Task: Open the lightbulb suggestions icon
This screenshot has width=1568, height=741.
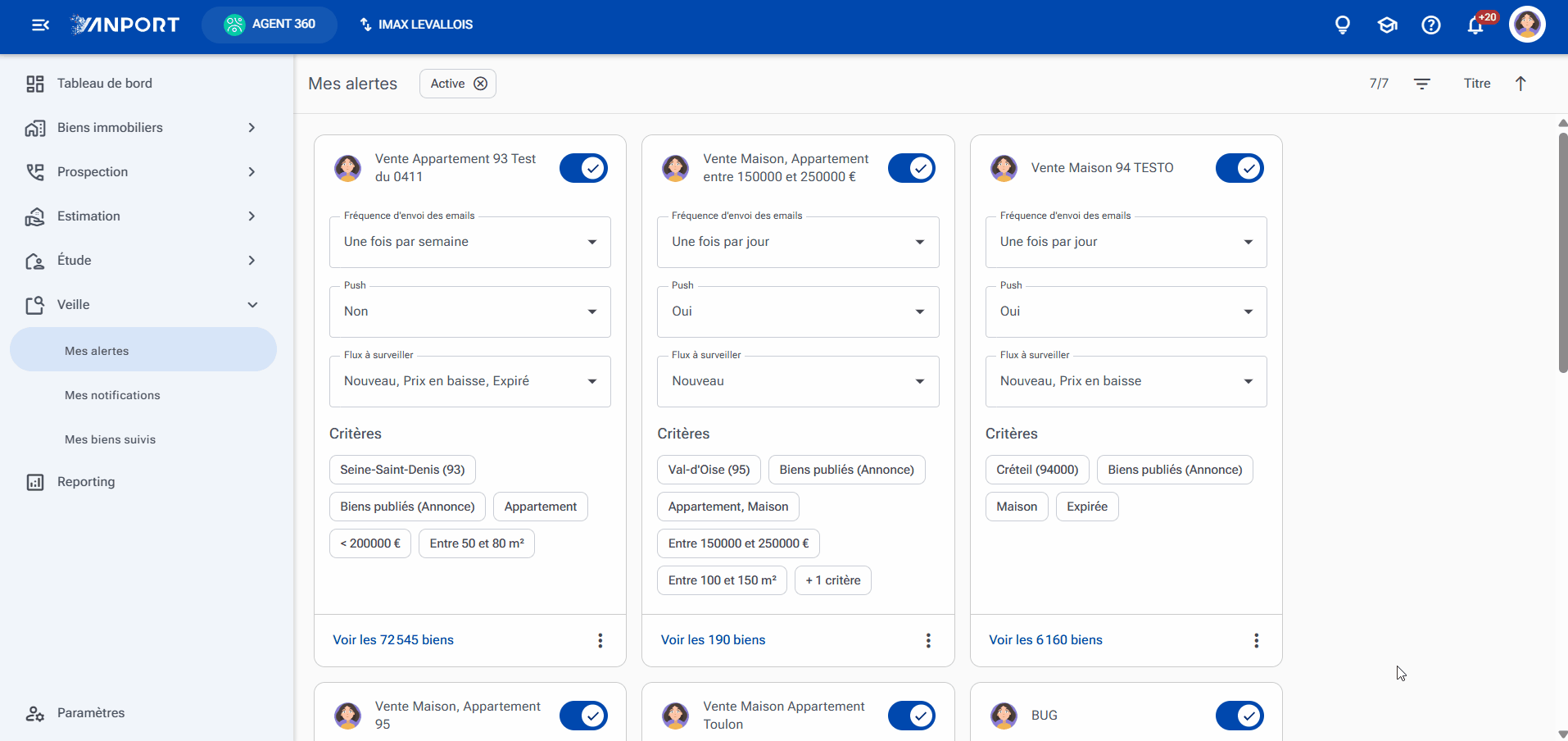Action: tap(1343, 25)
